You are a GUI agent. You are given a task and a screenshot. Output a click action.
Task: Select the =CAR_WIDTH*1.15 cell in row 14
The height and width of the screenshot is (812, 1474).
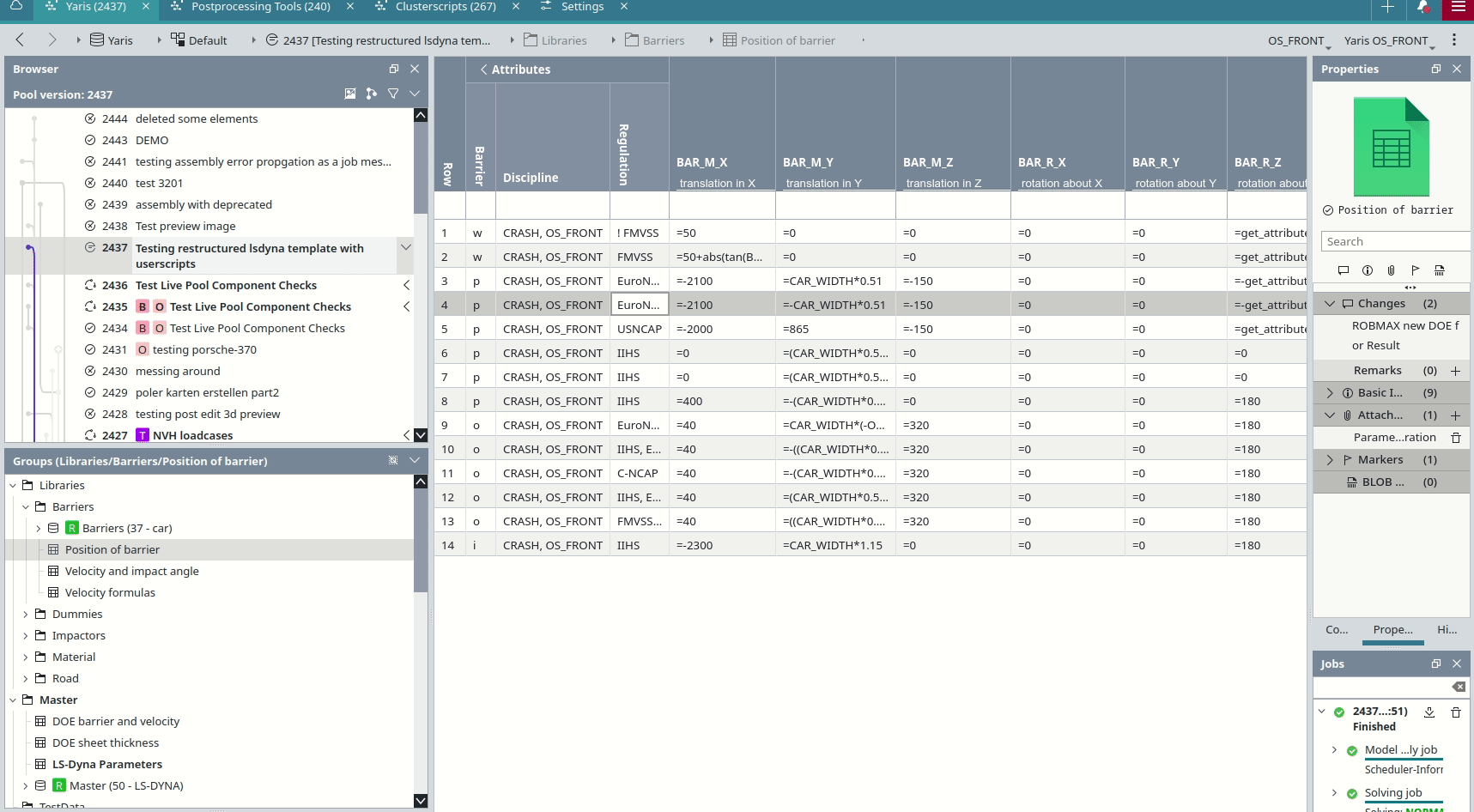tap(835, 545)
